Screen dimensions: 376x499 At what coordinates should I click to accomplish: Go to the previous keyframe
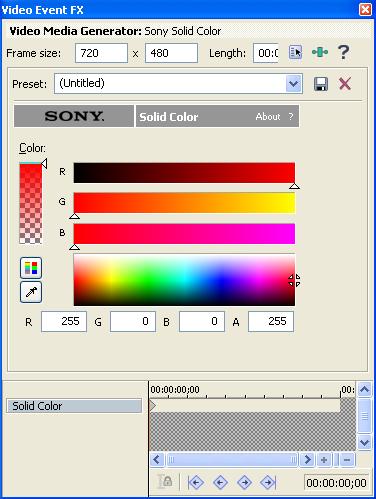[220, 482]
